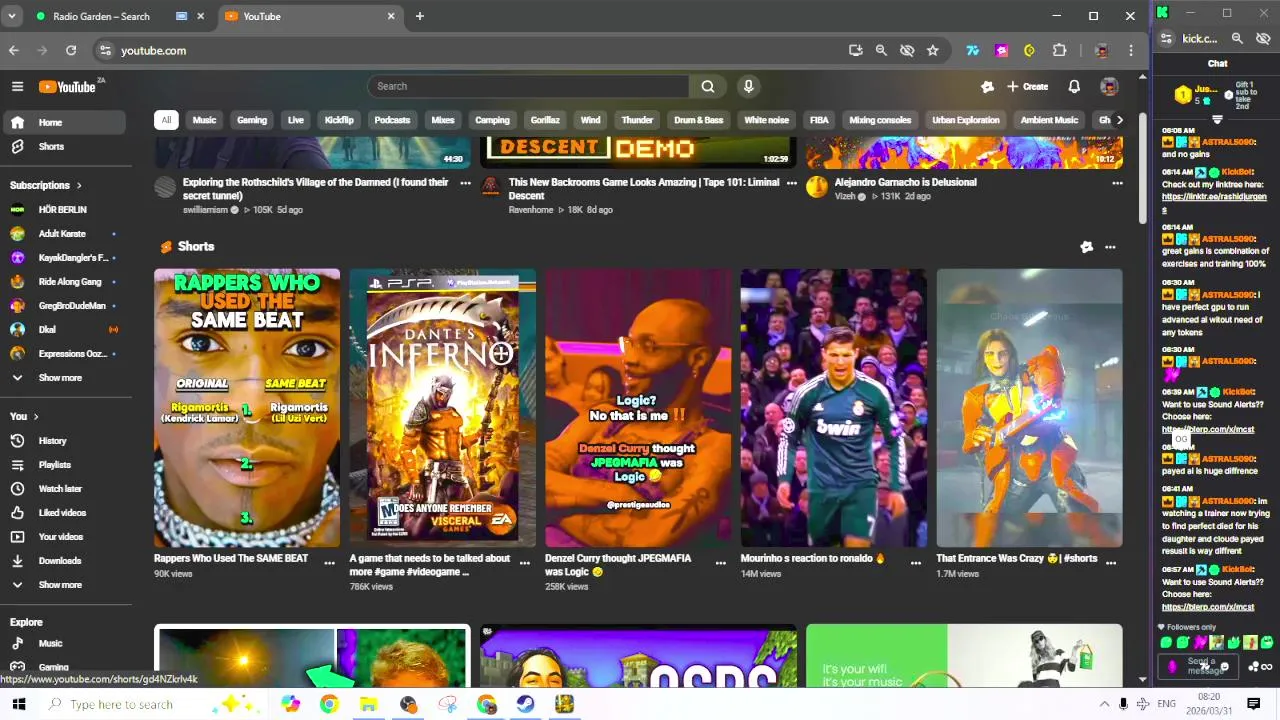Open the Windows notification center
Image resolution: width=1280 pixels, height=720 pixels.
(1253, 704)
